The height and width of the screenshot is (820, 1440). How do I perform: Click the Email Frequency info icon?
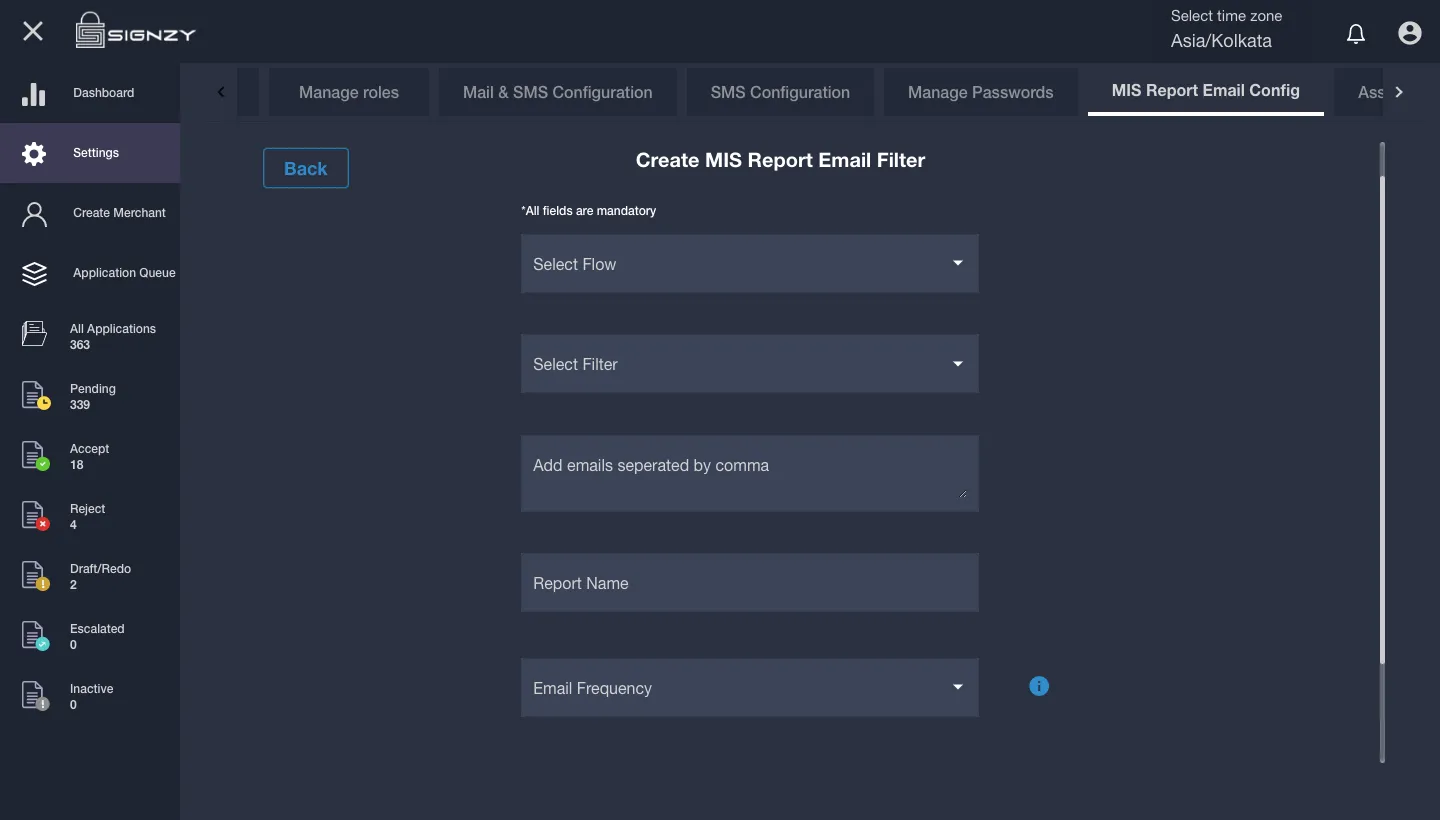pos(1039,686)
